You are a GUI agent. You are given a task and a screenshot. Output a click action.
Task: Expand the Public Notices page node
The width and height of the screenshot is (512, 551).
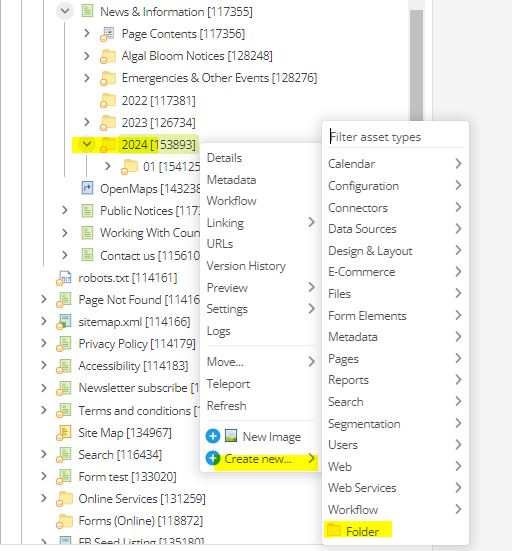tap(65, 210)
